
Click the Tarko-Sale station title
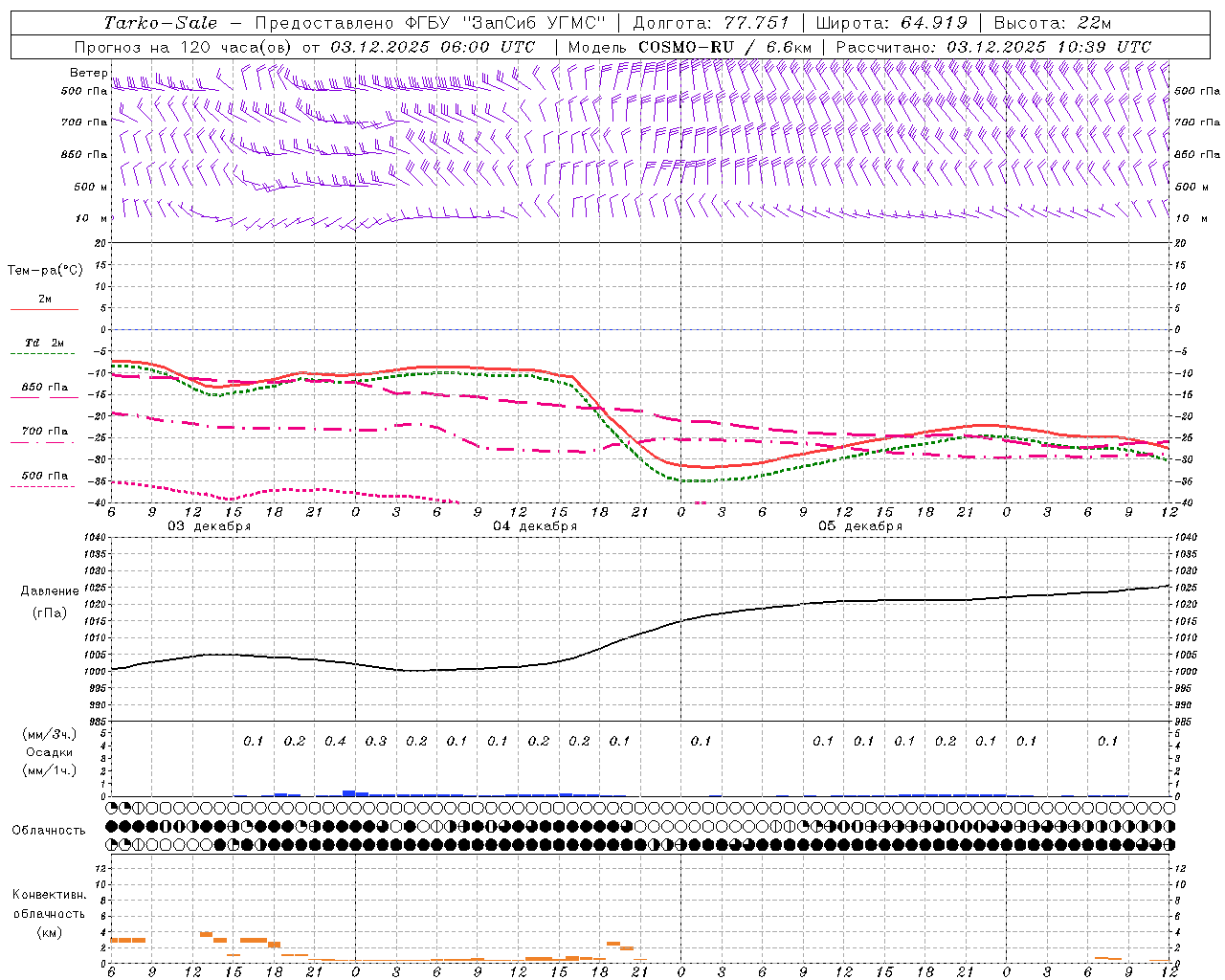tap(160, 23)
